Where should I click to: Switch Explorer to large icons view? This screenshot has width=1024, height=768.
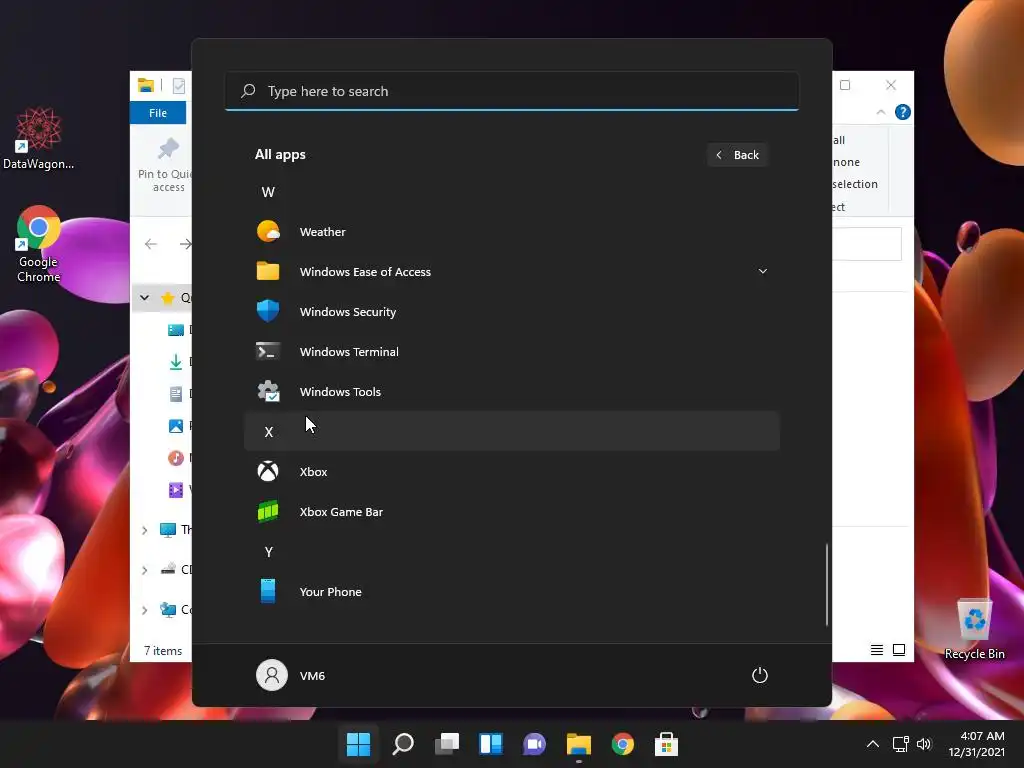[899, 650]
